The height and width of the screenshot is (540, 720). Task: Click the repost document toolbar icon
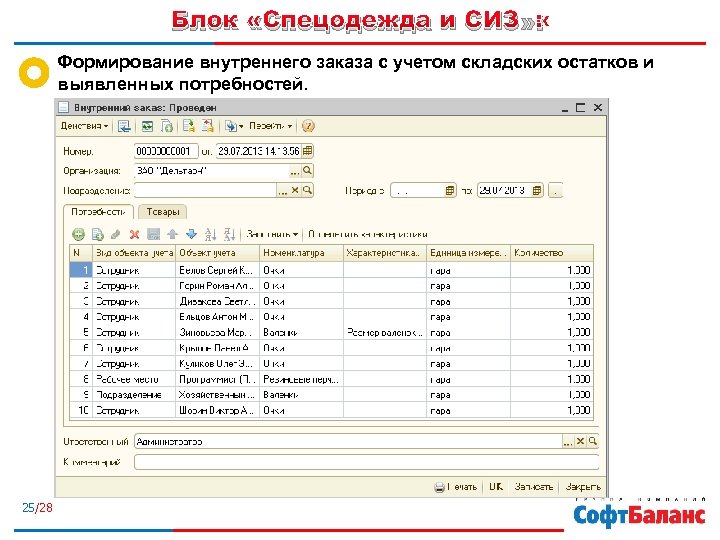(x=147, y=126)
